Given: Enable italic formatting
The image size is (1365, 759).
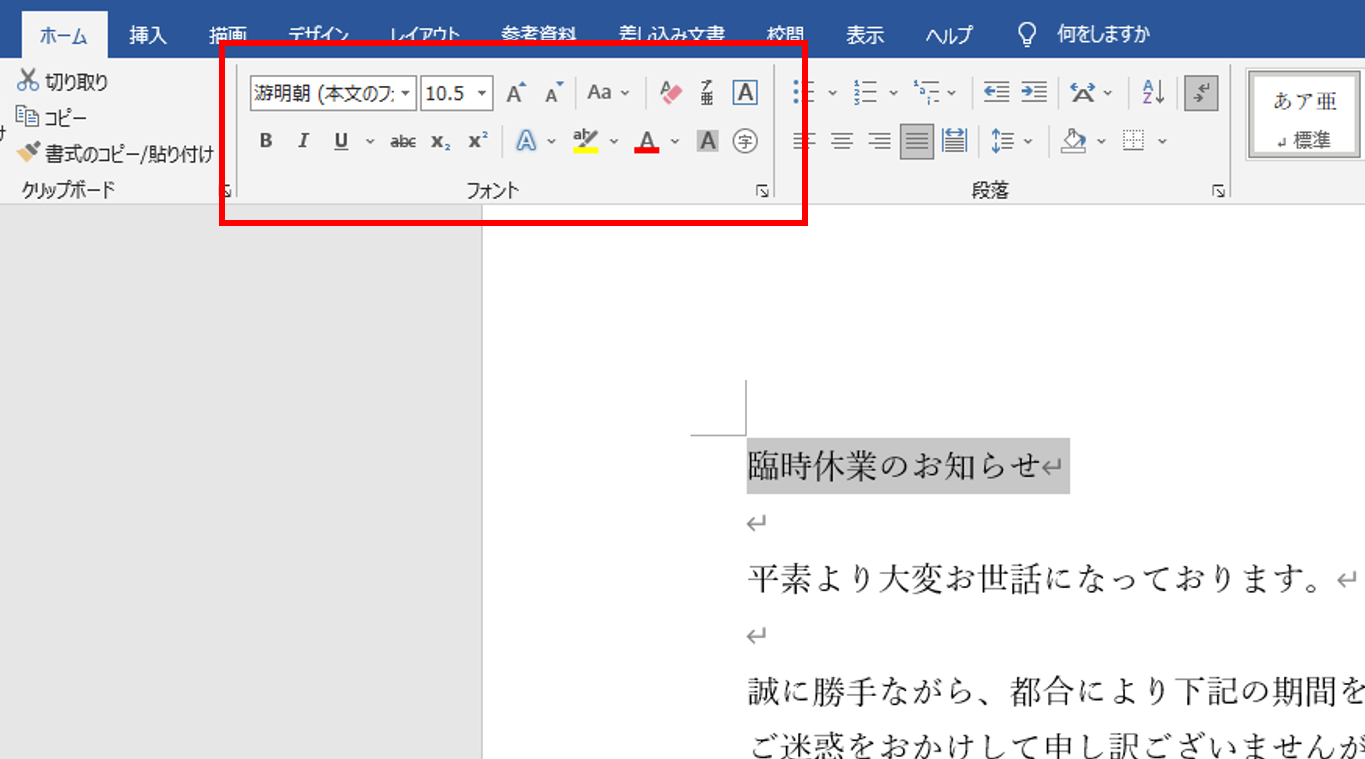Looking at the screenshot, I should [x=303, y=140].
